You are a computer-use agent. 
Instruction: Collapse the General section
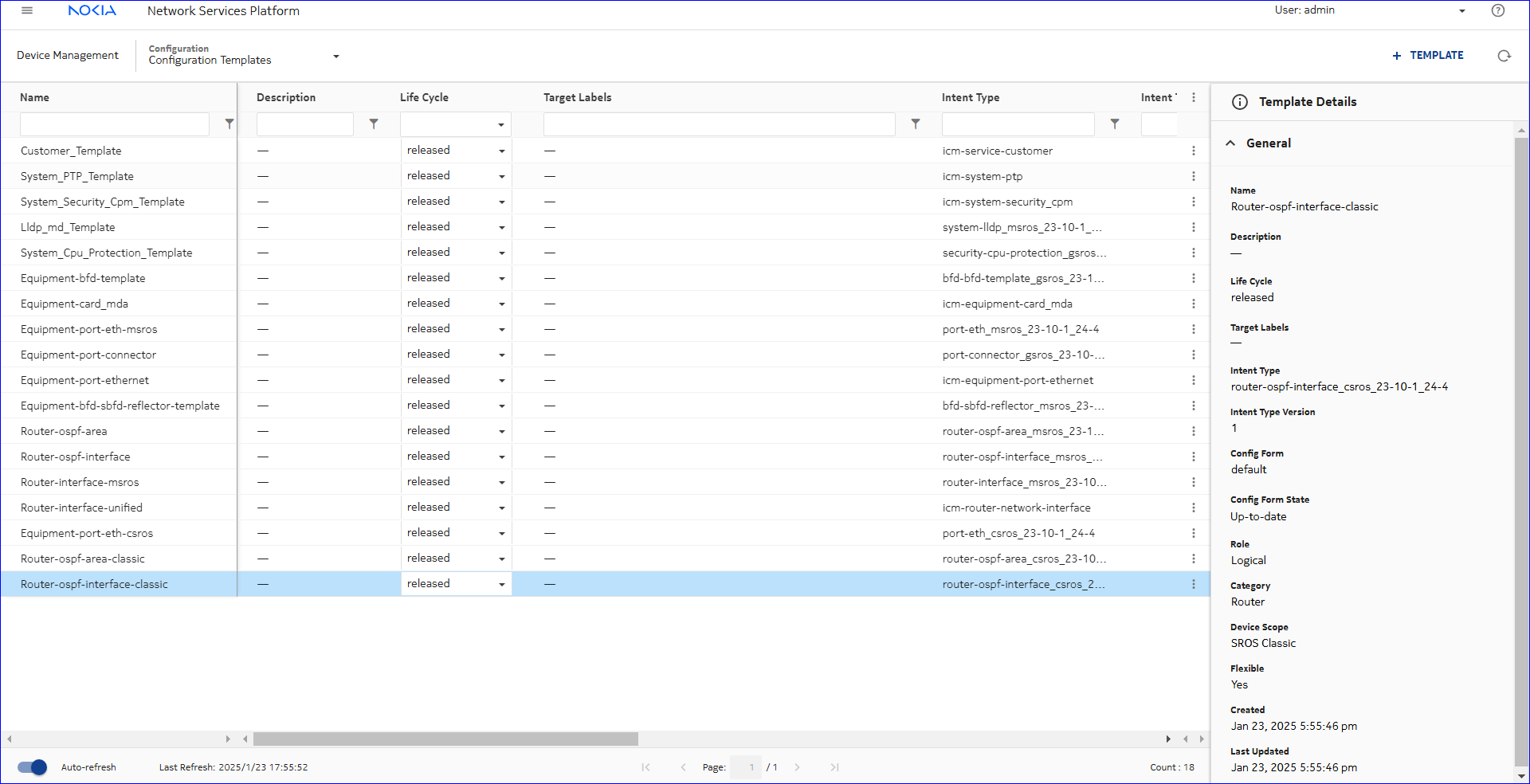tap(1230, 143)
